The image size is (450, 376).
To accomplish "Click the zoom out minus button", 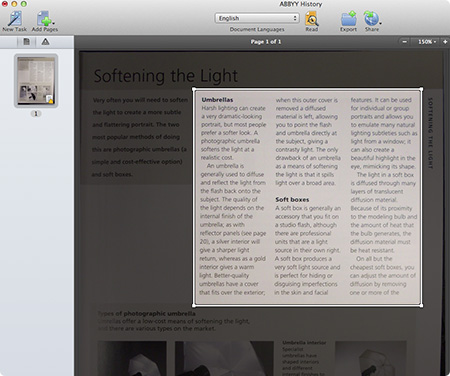I will [404, 42].
